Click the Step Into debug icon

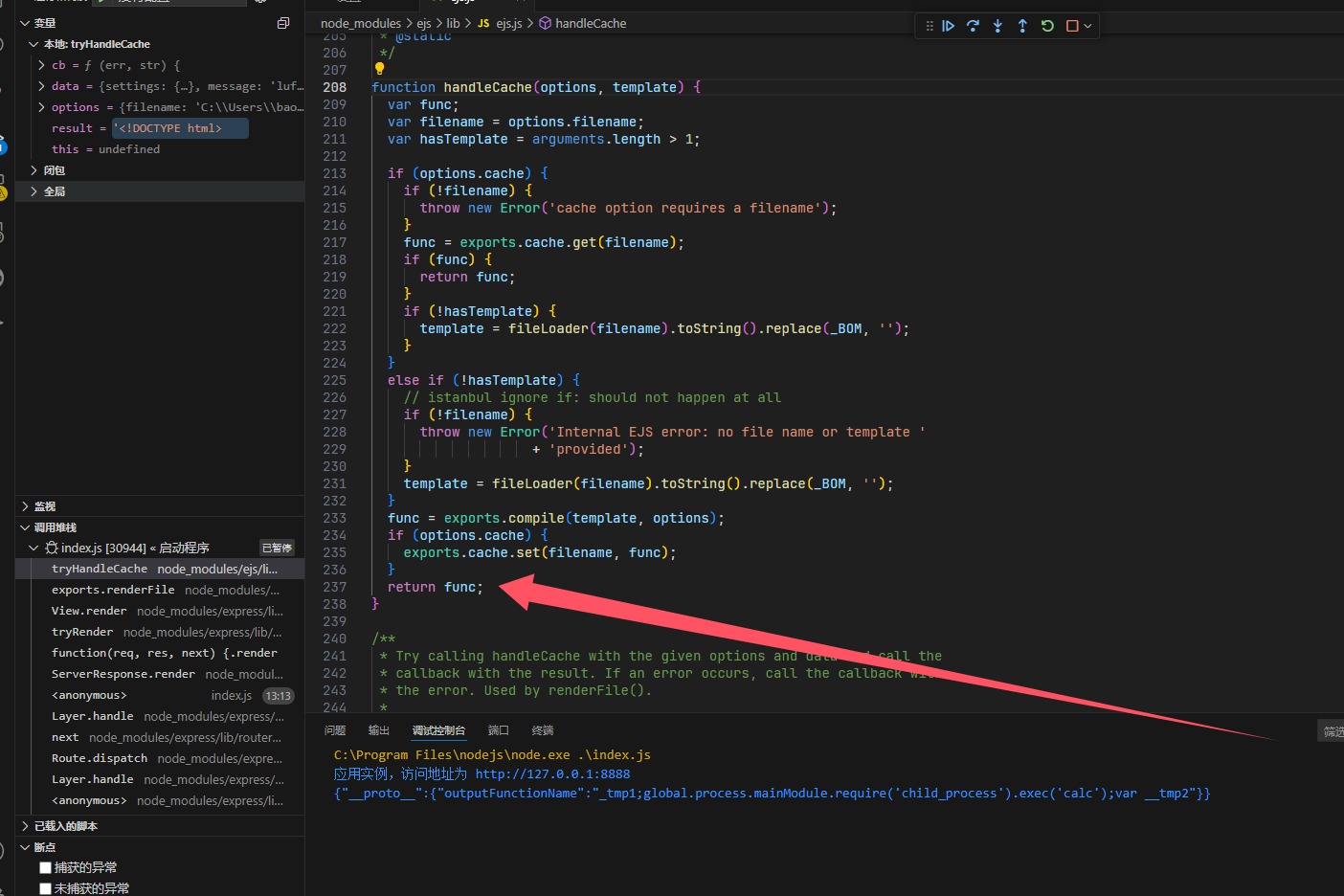[997, 26]
